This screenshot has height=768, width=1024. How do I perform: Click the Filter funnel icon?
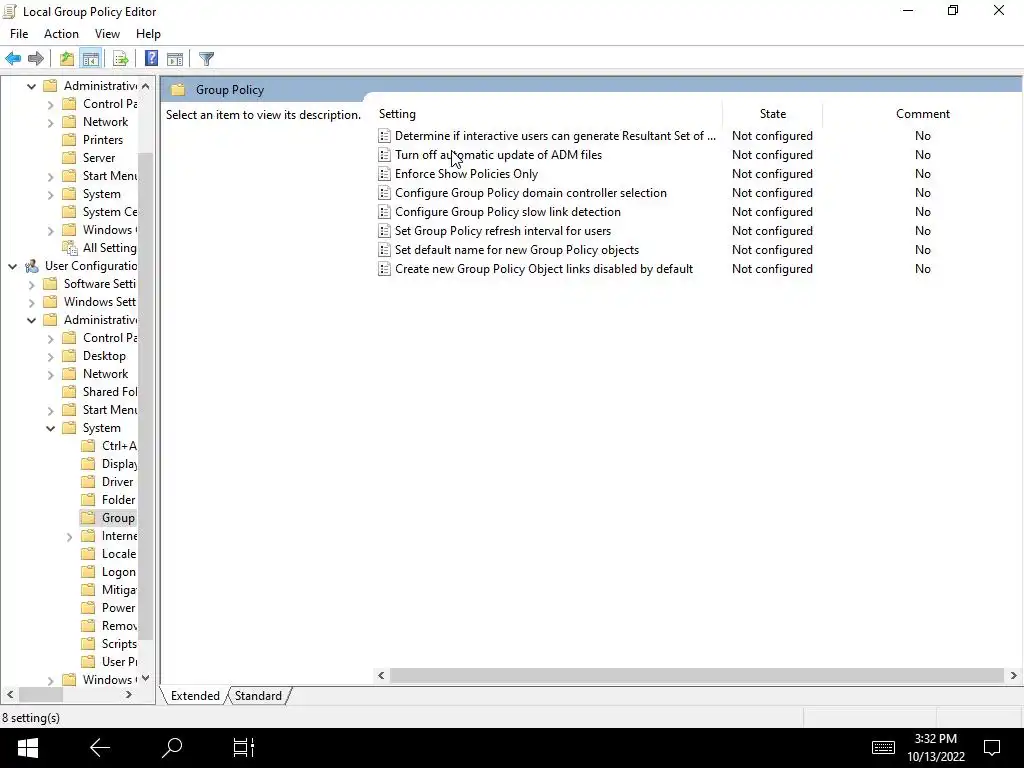206,59
